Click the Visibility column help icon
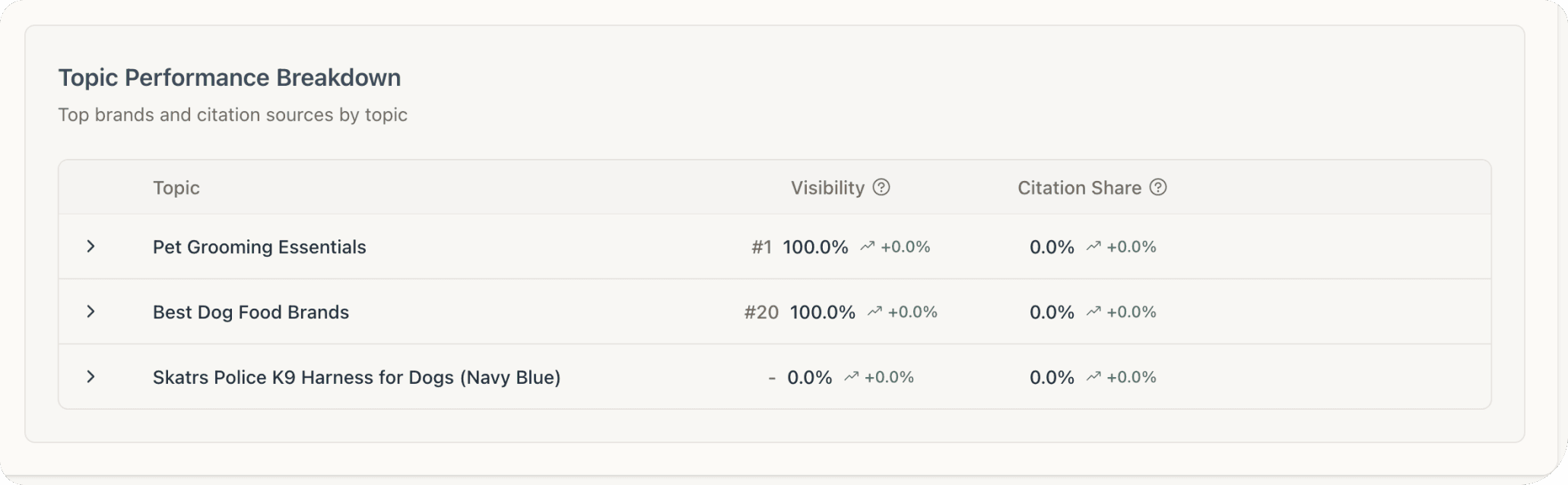 (x=881, y=187)
